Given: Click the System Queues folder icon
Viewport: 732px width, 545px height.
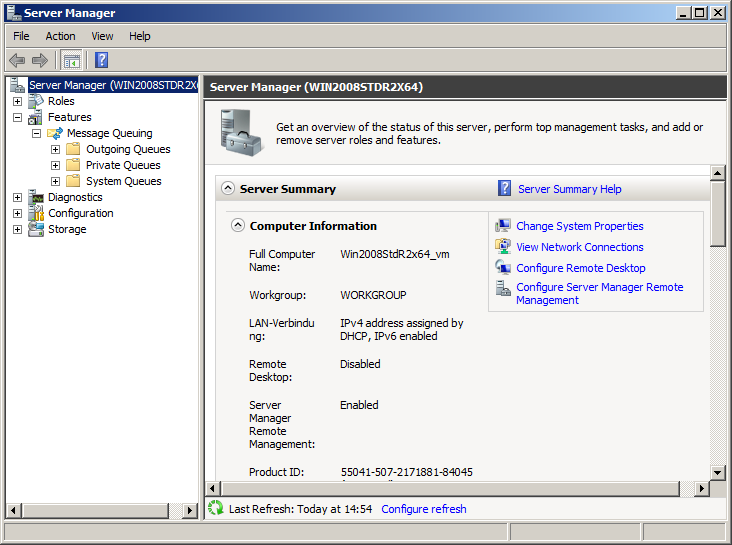Looking at the screenshot, I should 73,181.
